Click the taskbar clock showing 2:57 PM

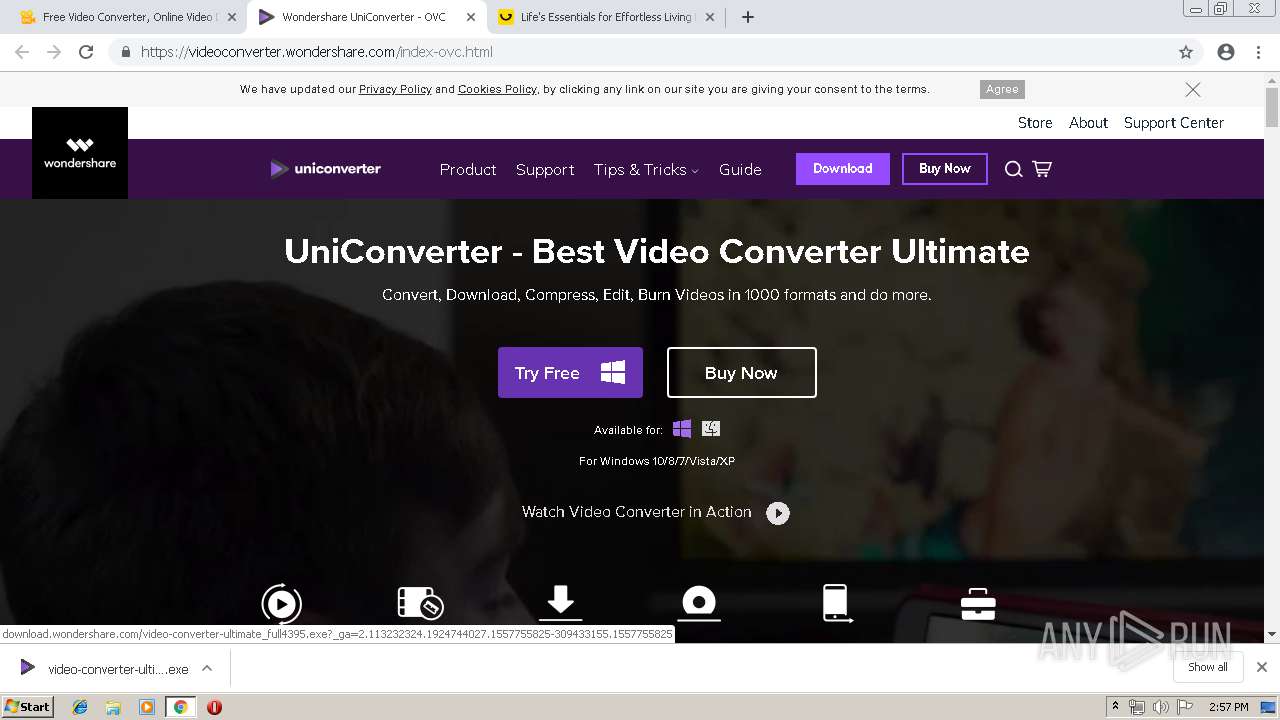coord(1228,707)
